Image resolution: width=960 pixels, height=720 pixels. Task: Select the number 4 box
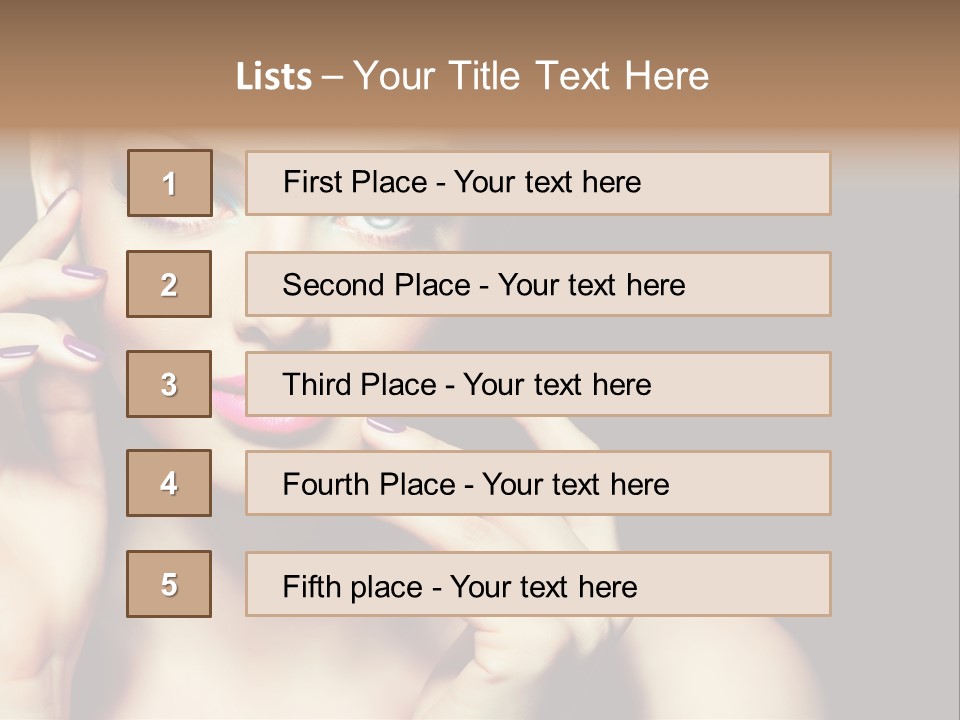point(169,483)
